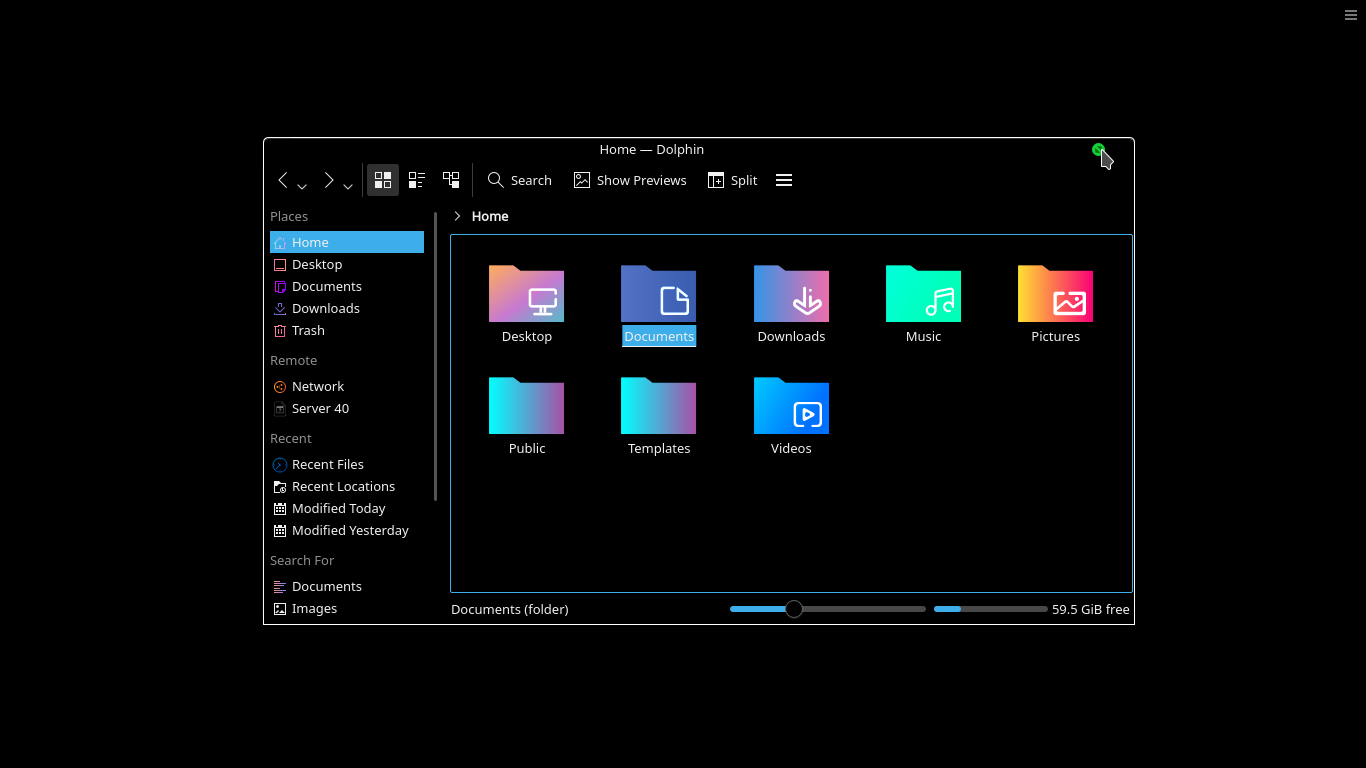The image size is (1366, 768).
Task: Open Trash in the sidebar
Action: tap(347, 330)
